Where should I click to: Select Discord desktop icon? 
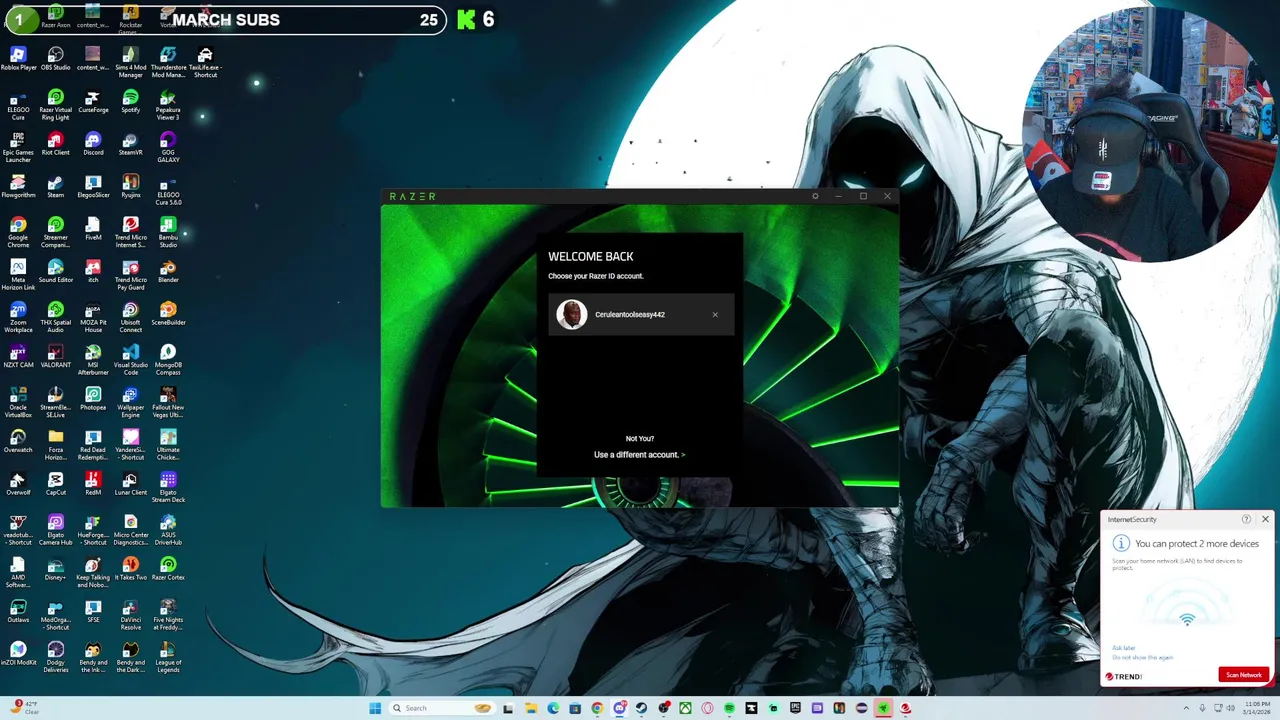tap(93, 144)
